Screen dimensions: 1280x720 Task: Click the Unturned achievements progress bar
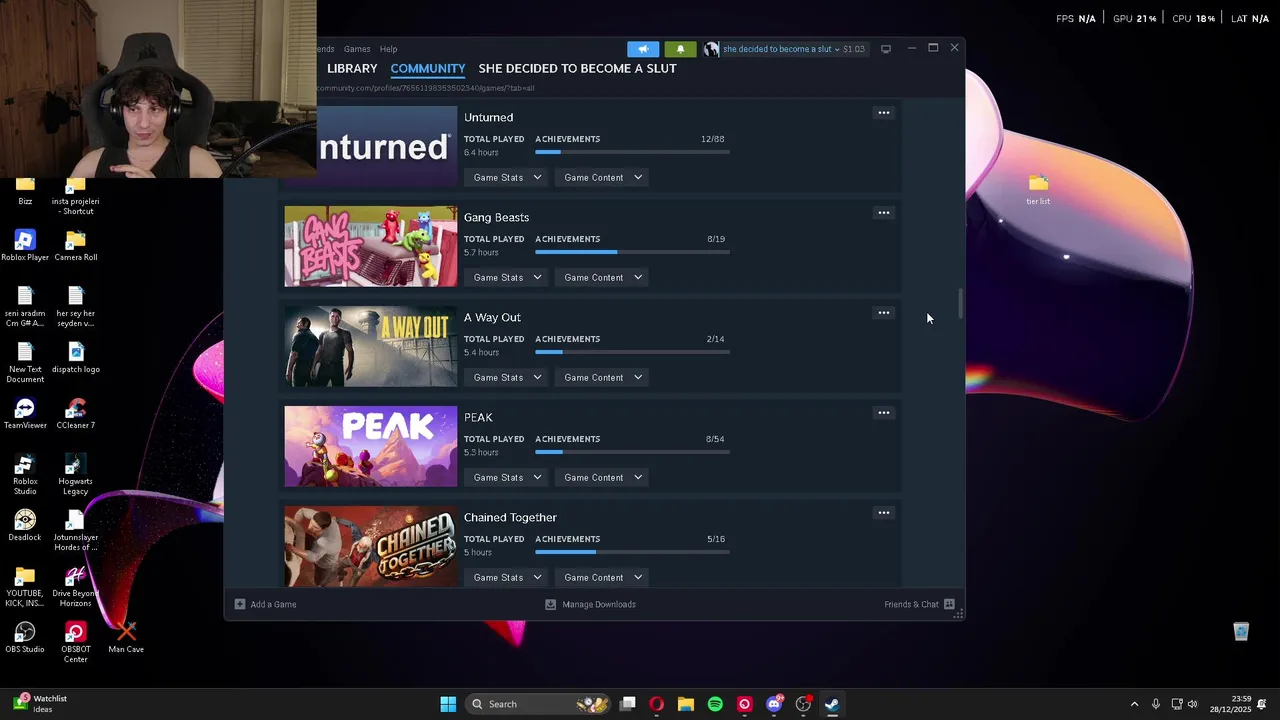[632, 152]
